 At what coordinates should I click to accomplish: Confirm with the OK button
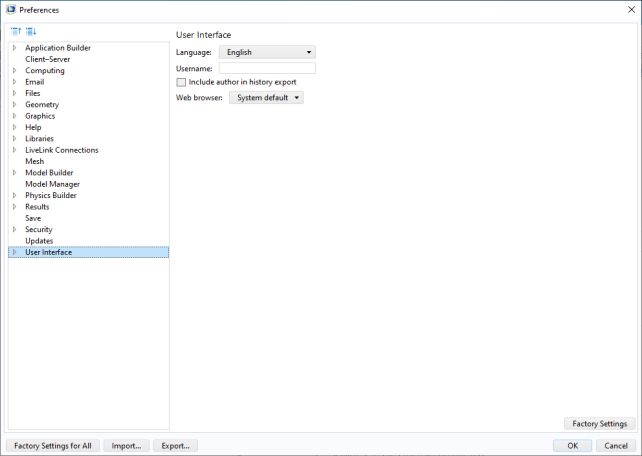pos(572,446)
